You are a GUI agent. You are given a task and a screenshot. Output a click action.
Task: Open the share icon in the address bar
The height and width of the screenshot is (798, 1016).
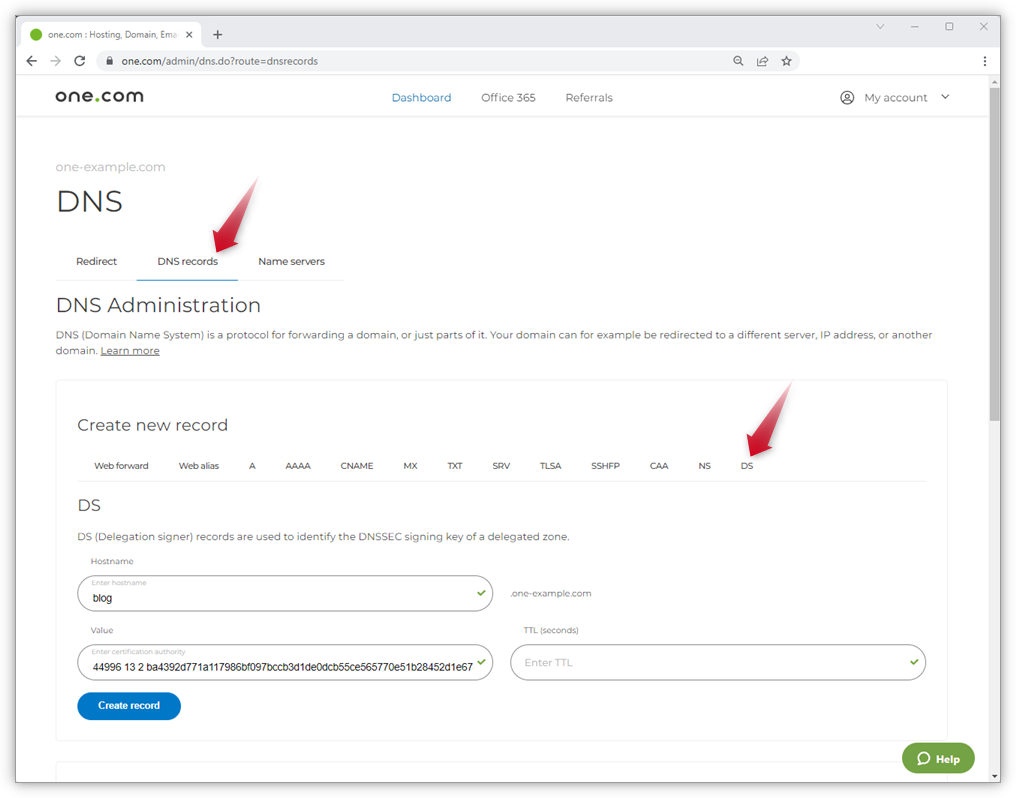pos(763,61)
